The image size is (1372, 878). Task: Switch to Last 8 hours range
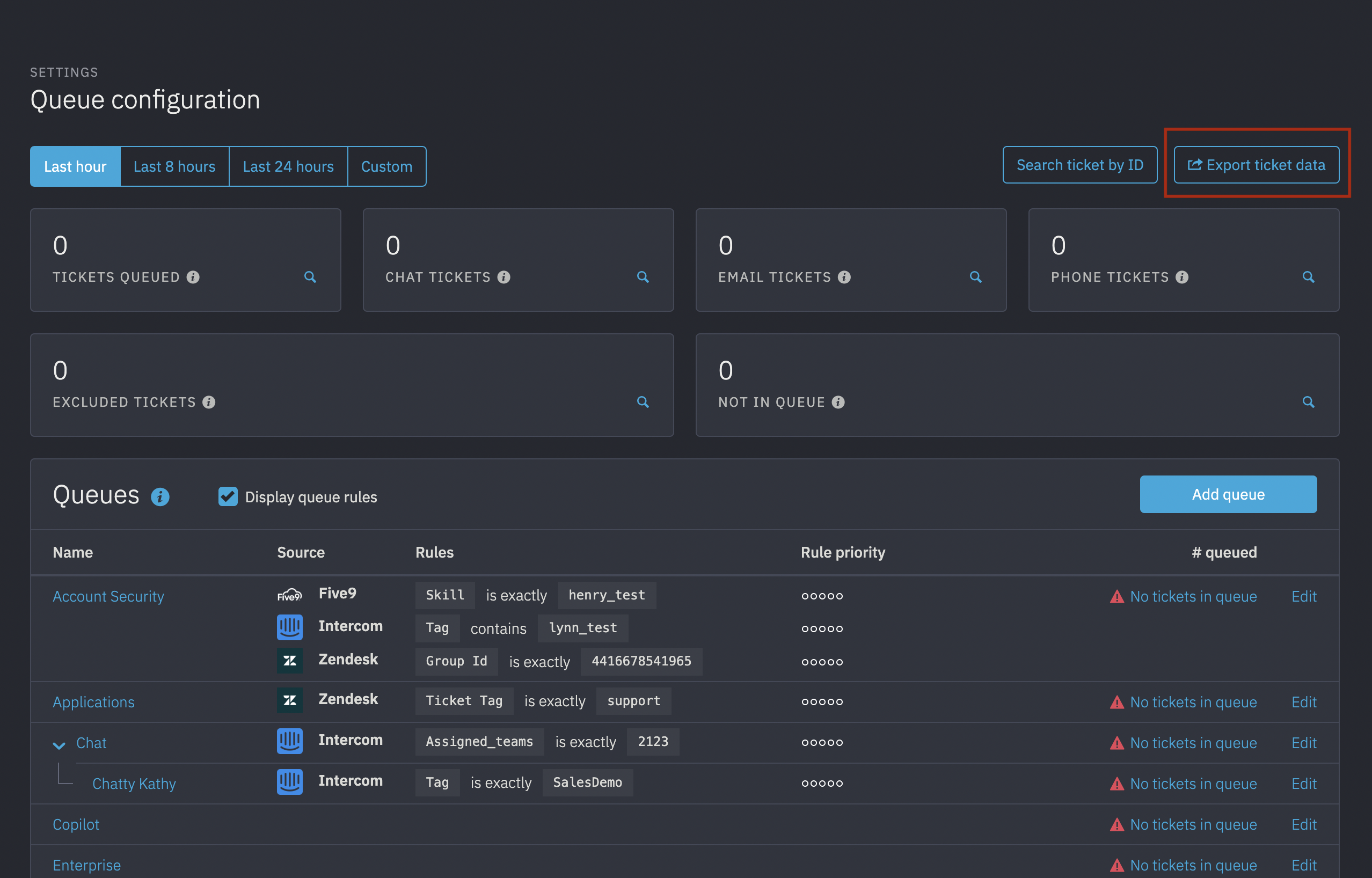pyautogui.click(x=174, y=166)
